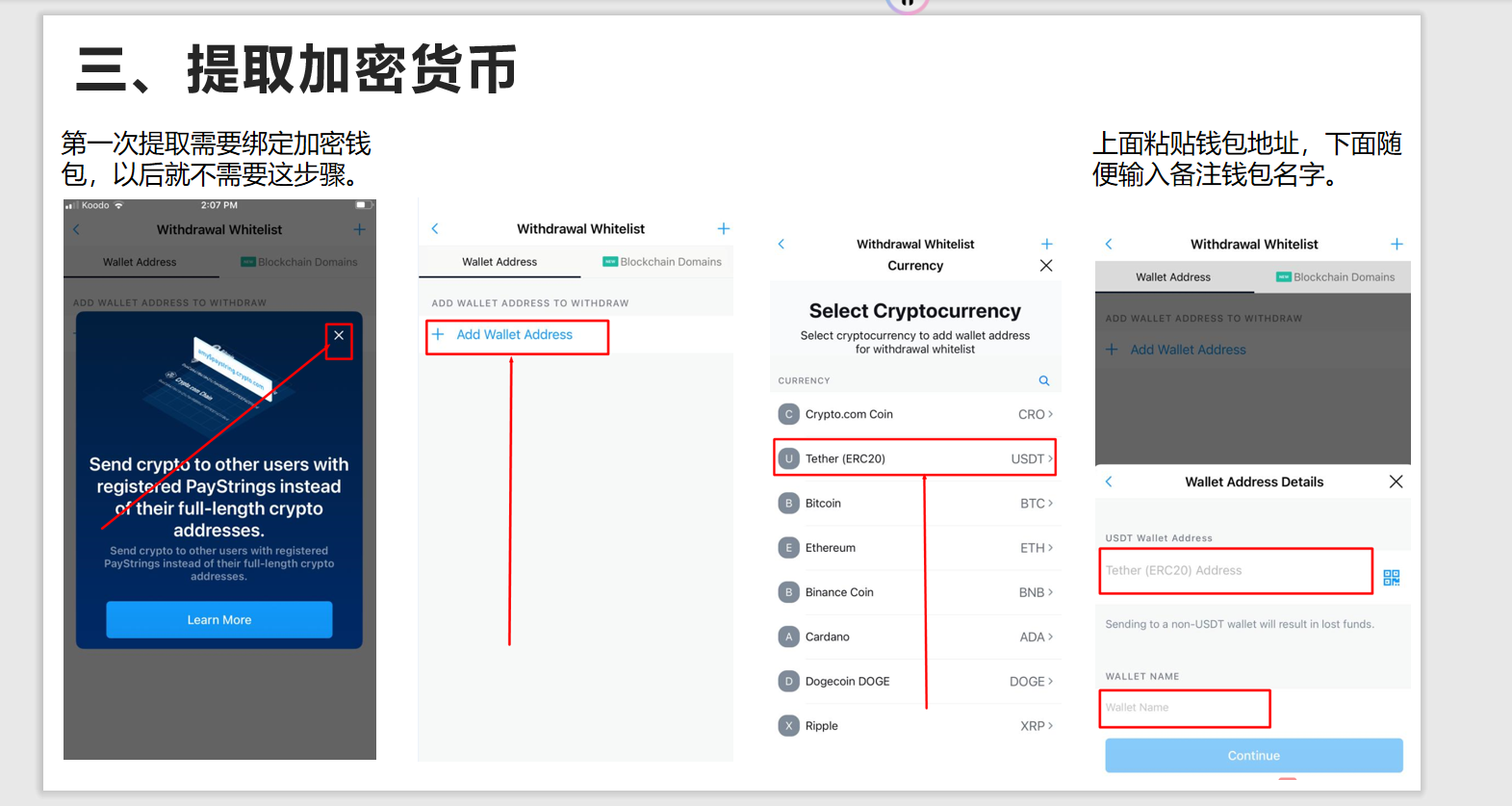Click Add Wallet Address link in second screen
This screenshot has width=1512, height=806.
514,334
